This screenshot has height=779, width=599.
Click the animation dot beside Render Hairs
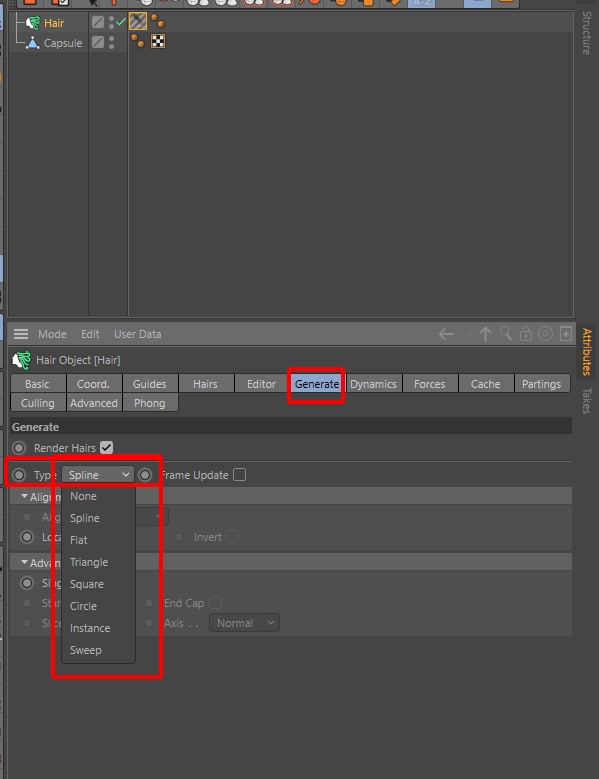pyautogui.click(x=19, y=448)
